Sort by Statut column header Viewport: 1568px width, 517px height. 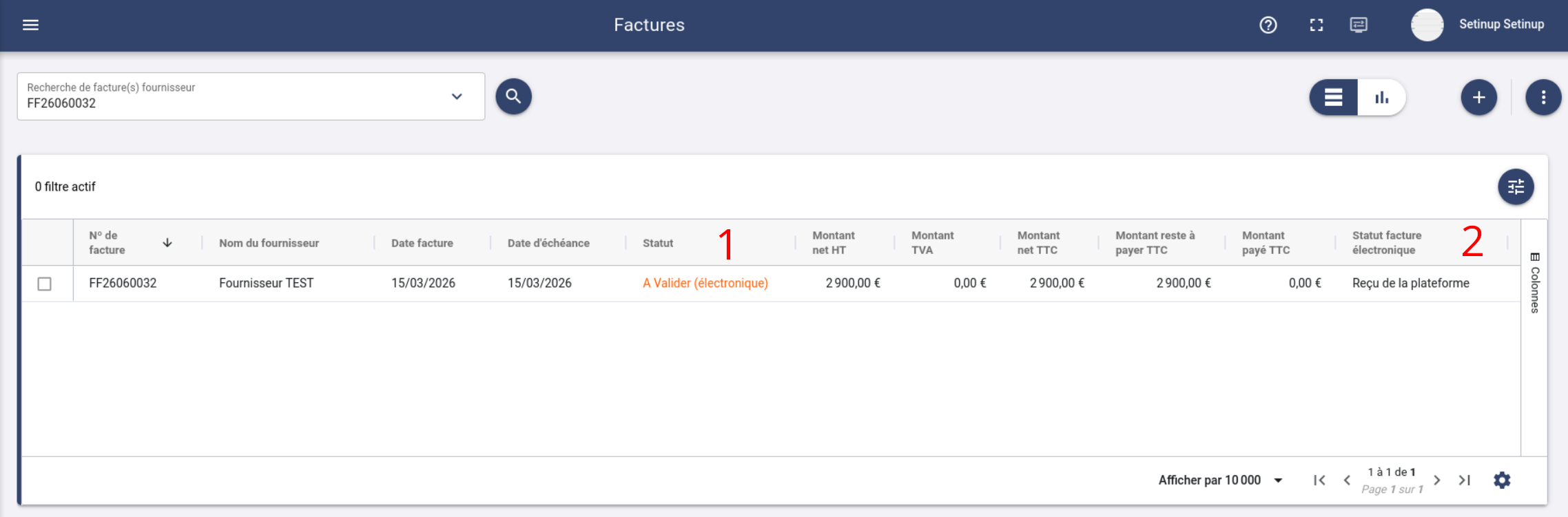tap(658, 243)
